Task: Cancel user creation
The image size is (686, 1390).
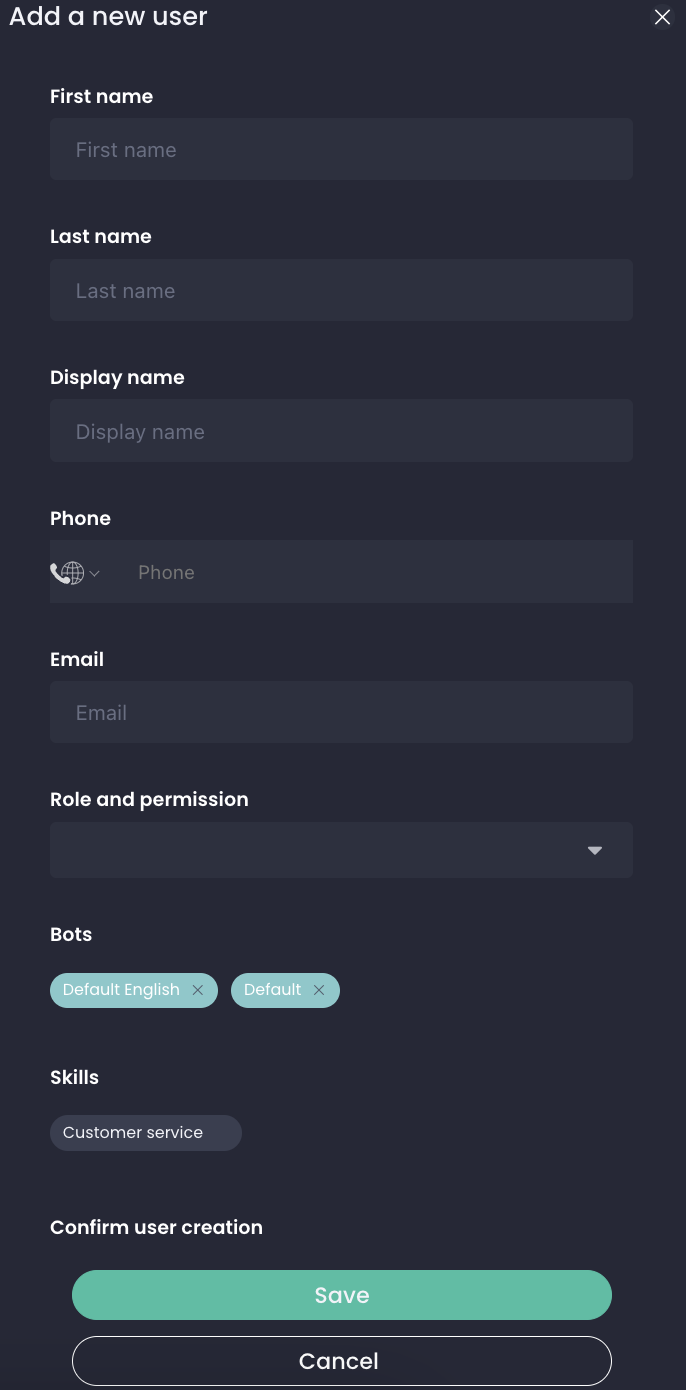Action: 341,1361
